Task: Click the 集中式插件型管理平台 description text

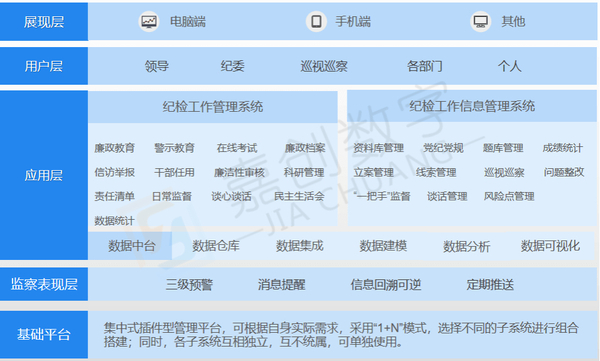Action: pyautogui.click(x=341, y=335)
